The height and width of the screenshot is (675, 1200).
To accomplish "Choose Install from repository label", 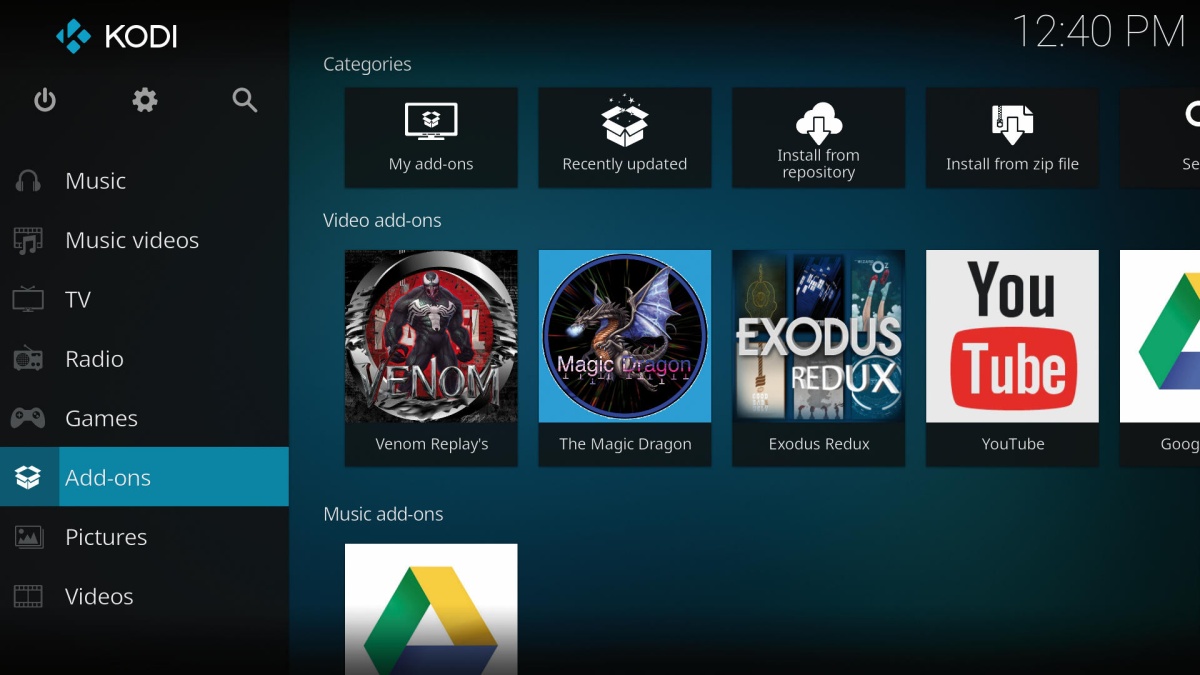I will pos(819,164).
